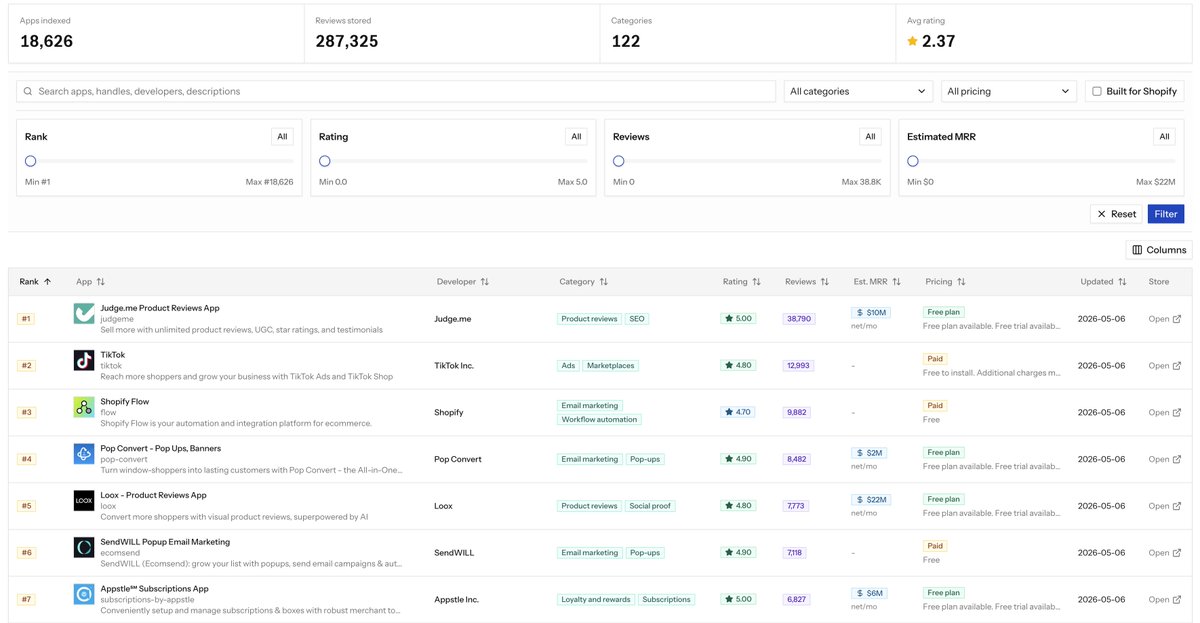Click the SEO category tag for Judge.me

pos(637,319)
